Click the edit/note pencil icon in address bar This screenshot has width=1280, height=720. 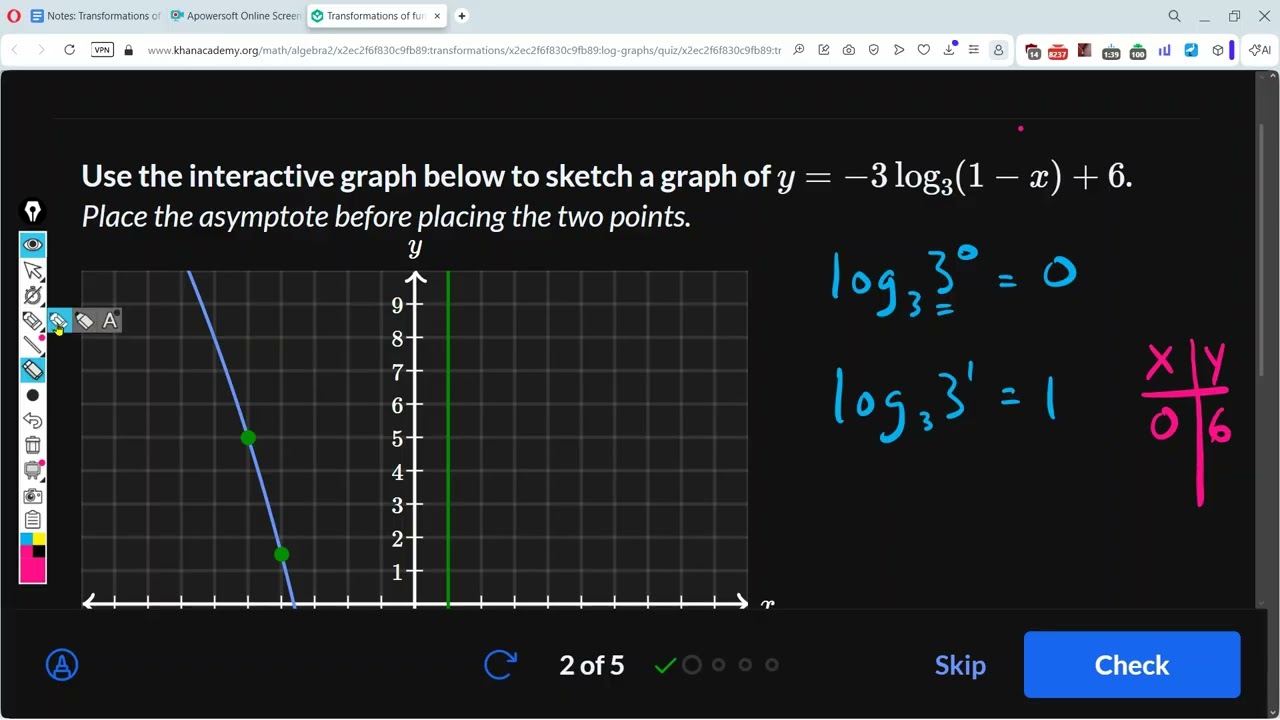click(824, 50)
